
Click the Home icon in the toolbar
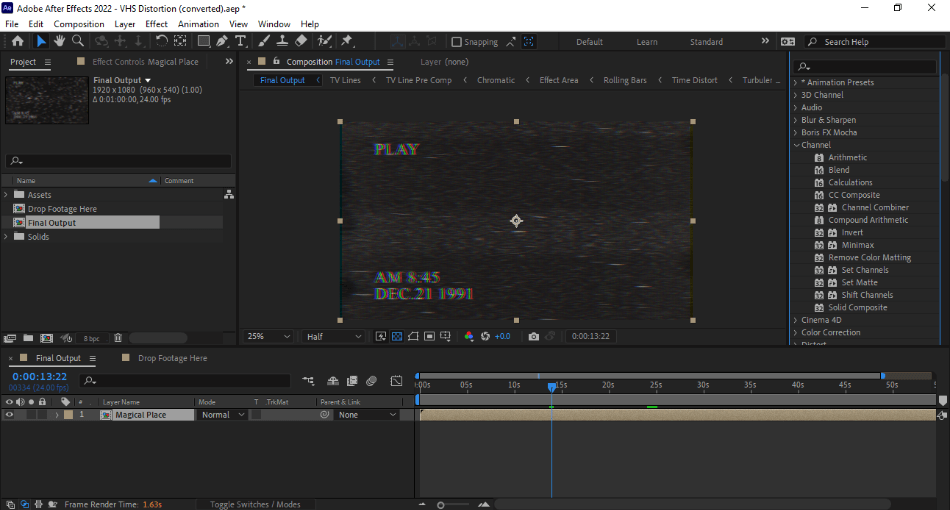point(18,41)
